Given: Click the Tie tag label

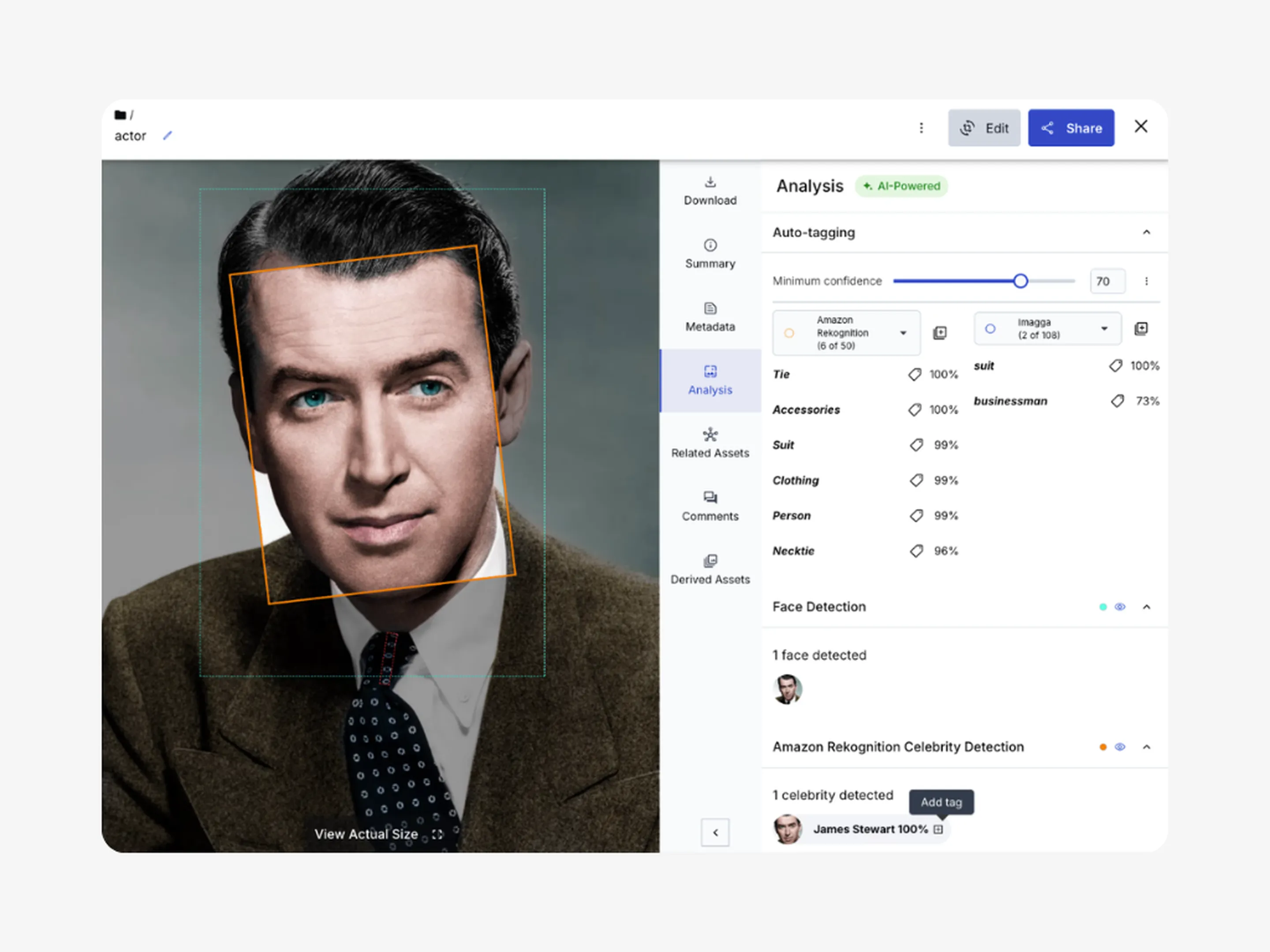Looking at the screenshot, I should point(781,375).
